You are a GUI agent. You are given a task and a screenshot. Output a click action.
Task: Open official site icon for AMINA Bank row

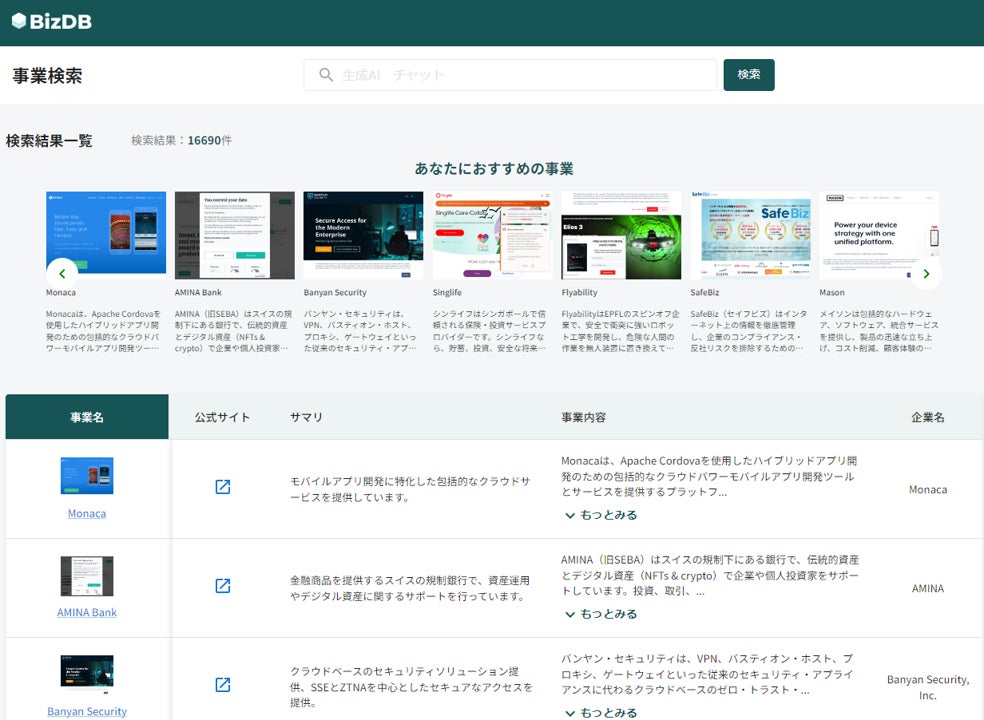click(x=223, y=586)
